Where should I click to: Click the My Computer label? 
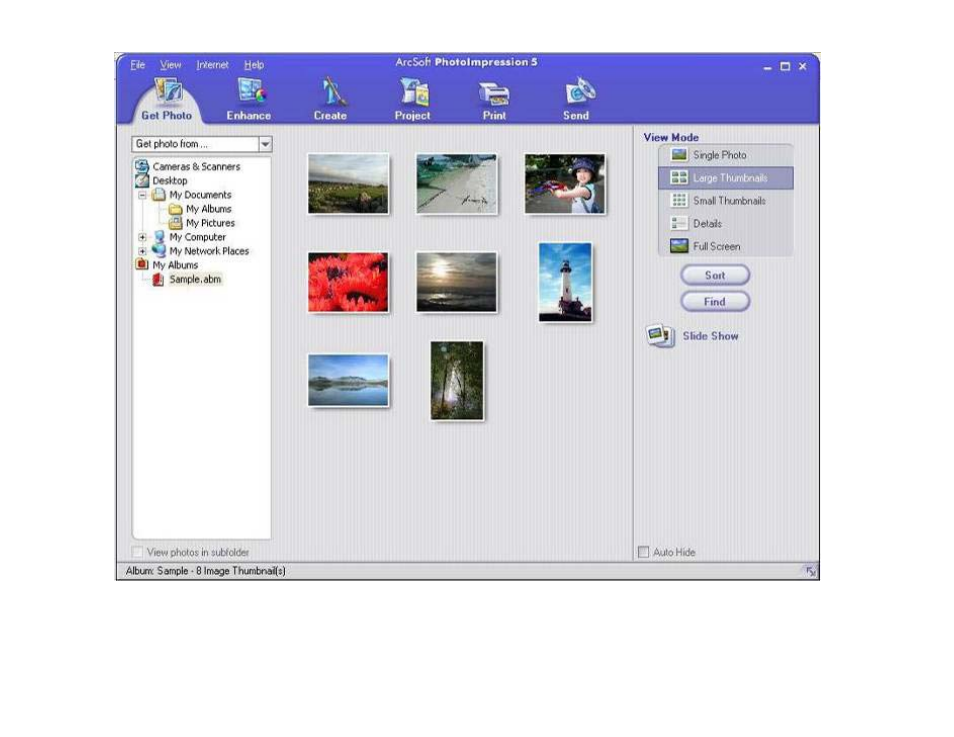[198, 237]
